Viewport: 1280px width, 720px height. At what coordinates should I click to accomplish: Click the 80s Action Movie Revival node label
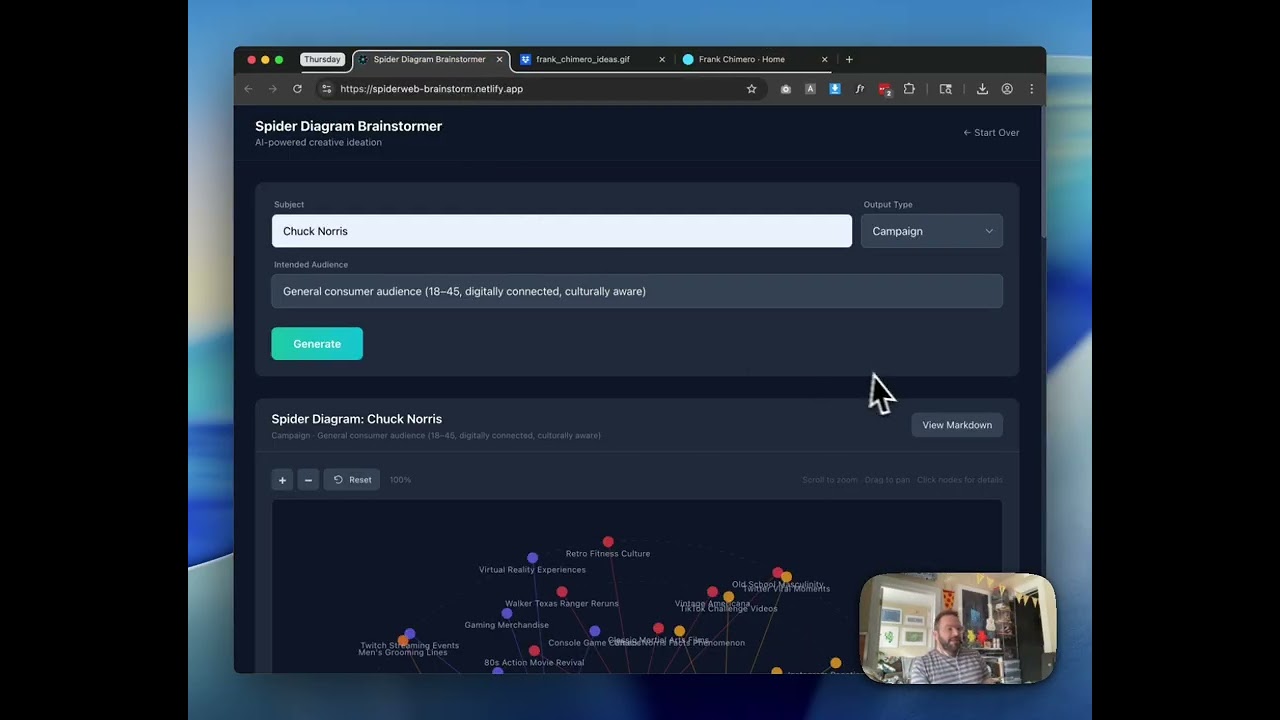tap(534, 662)
